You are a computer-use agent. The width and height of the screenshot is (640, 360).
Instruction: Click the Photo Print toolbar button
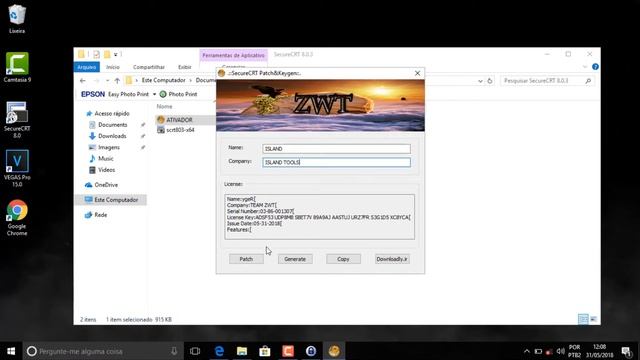178,94
